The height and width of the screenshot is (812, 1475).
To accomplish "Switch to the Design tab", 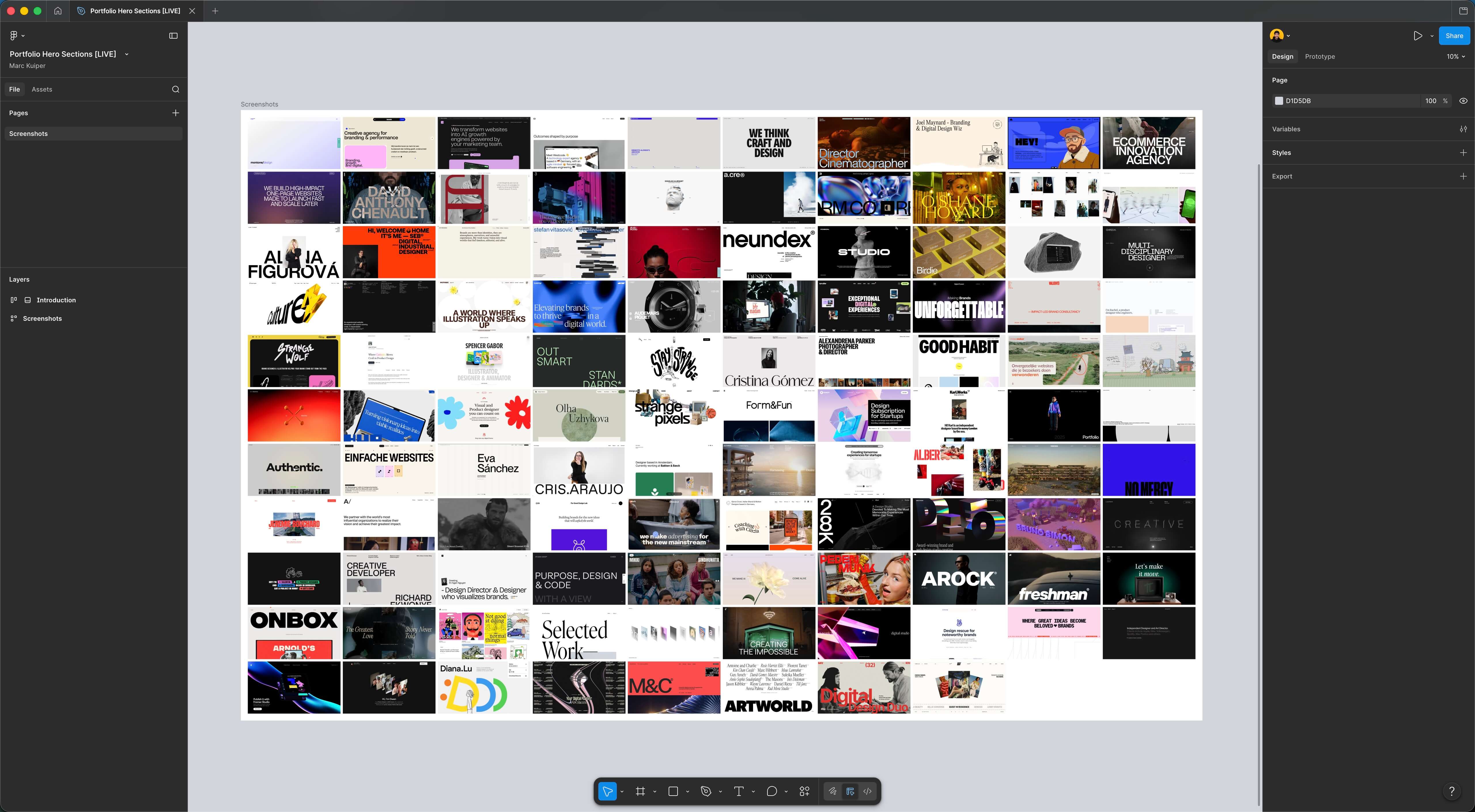I will (1283, 57).
